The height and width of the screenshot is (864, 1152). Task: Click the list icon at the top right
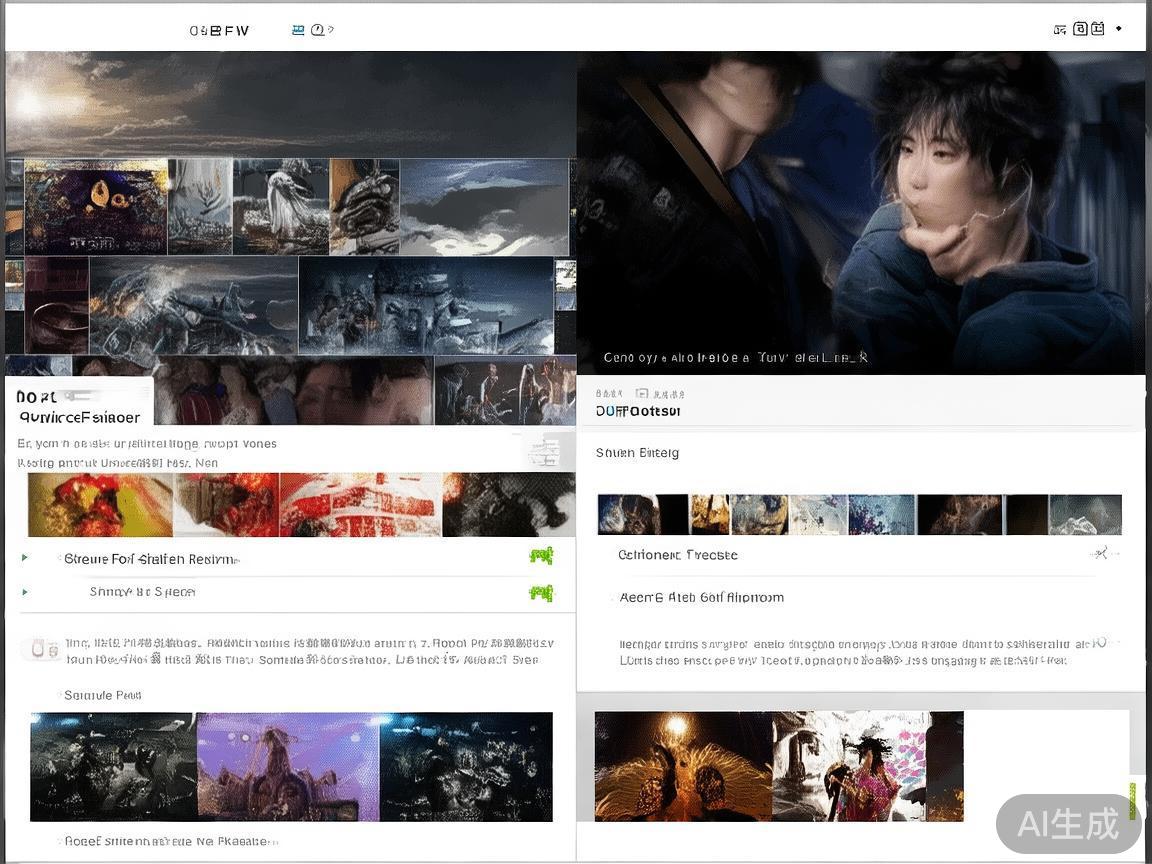(x=1060, y=29)
